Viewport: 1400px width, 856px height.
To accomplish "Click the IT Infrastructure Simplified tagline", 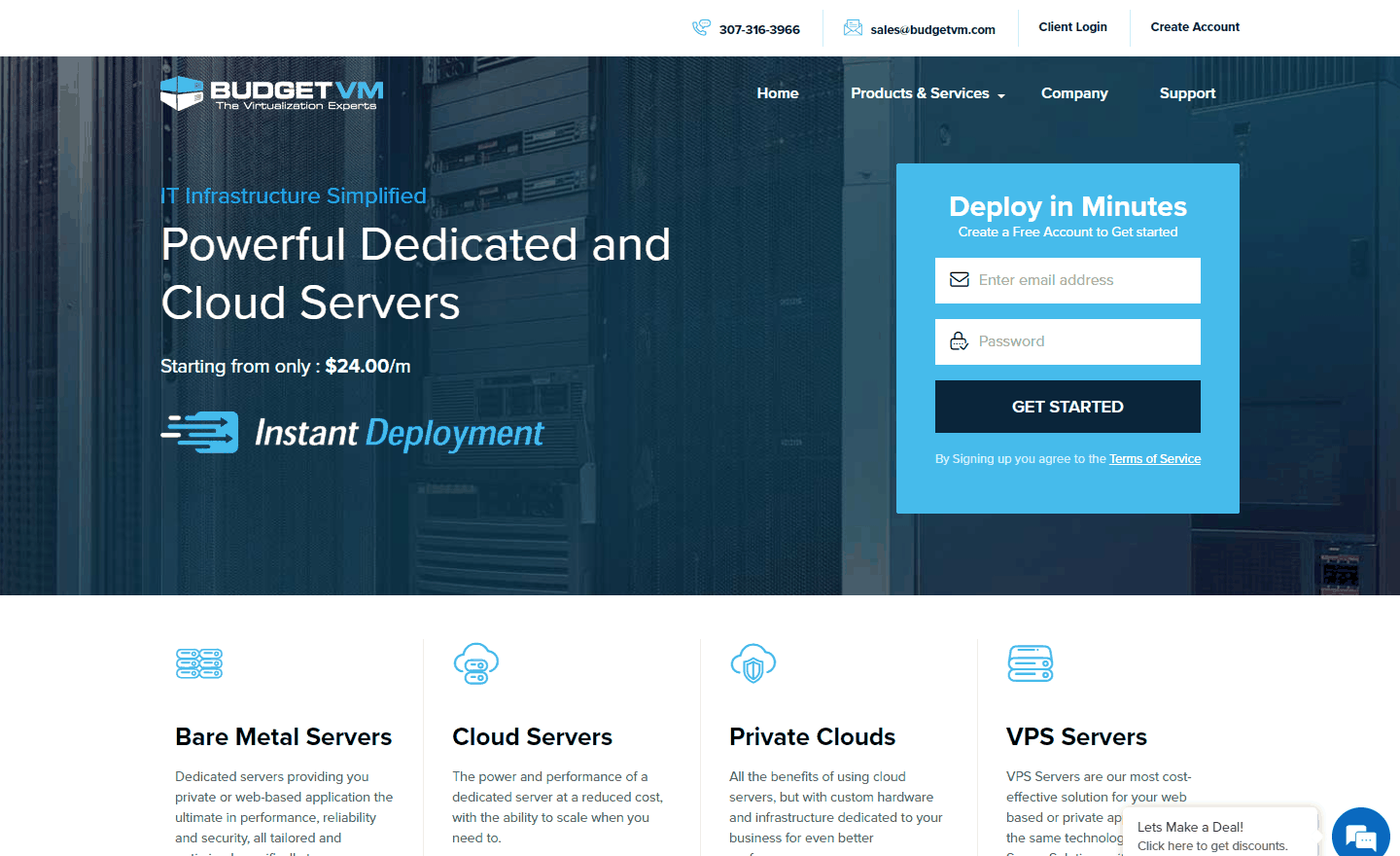I will tap(294, 196).
